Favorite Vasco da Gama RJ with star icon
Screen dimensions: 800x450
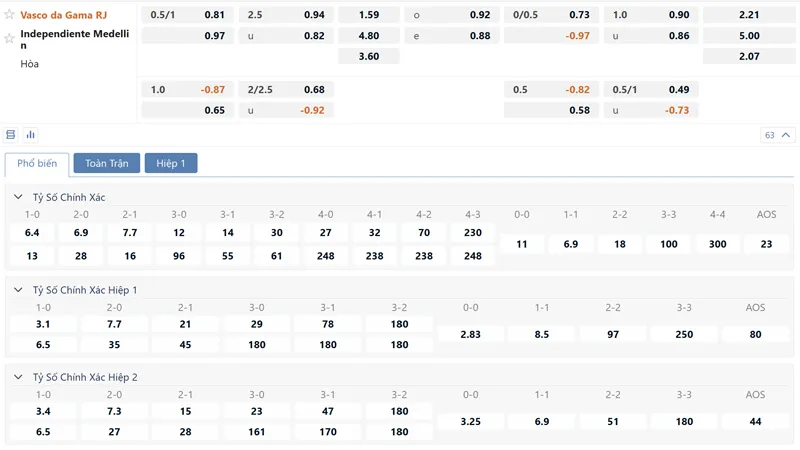pos(9,14)
